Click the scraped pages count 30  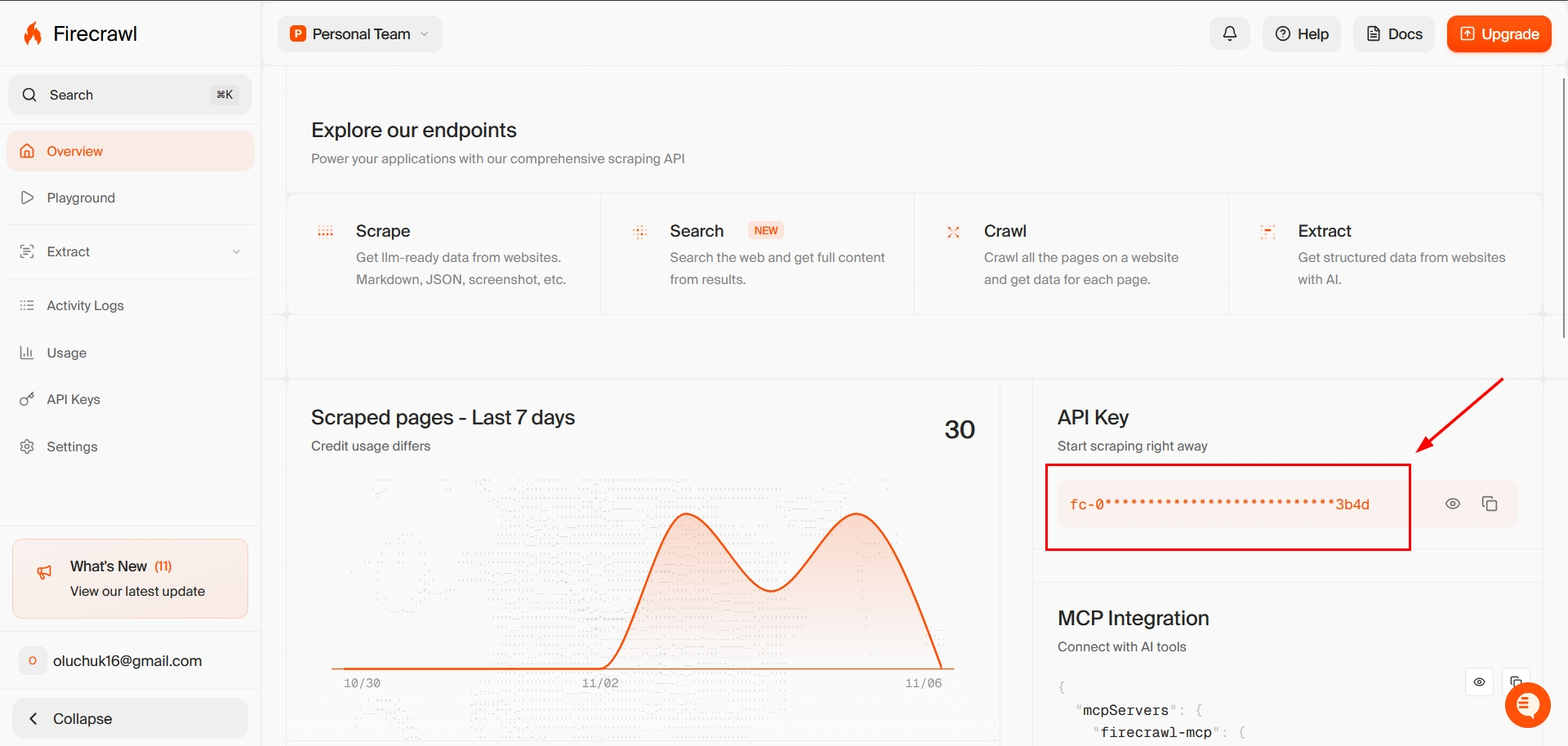[x=960, y=429]
